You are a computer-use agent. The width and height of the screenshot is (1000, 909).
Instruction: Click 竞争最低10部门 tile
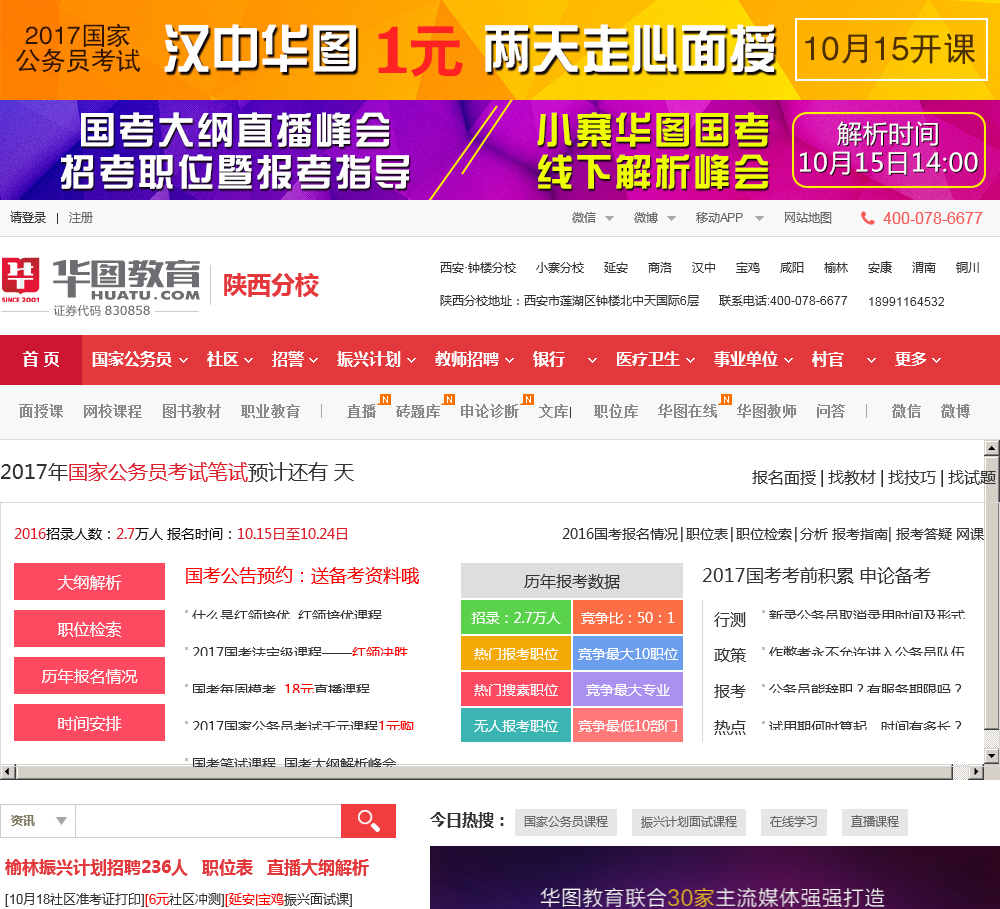coord(628,725)
